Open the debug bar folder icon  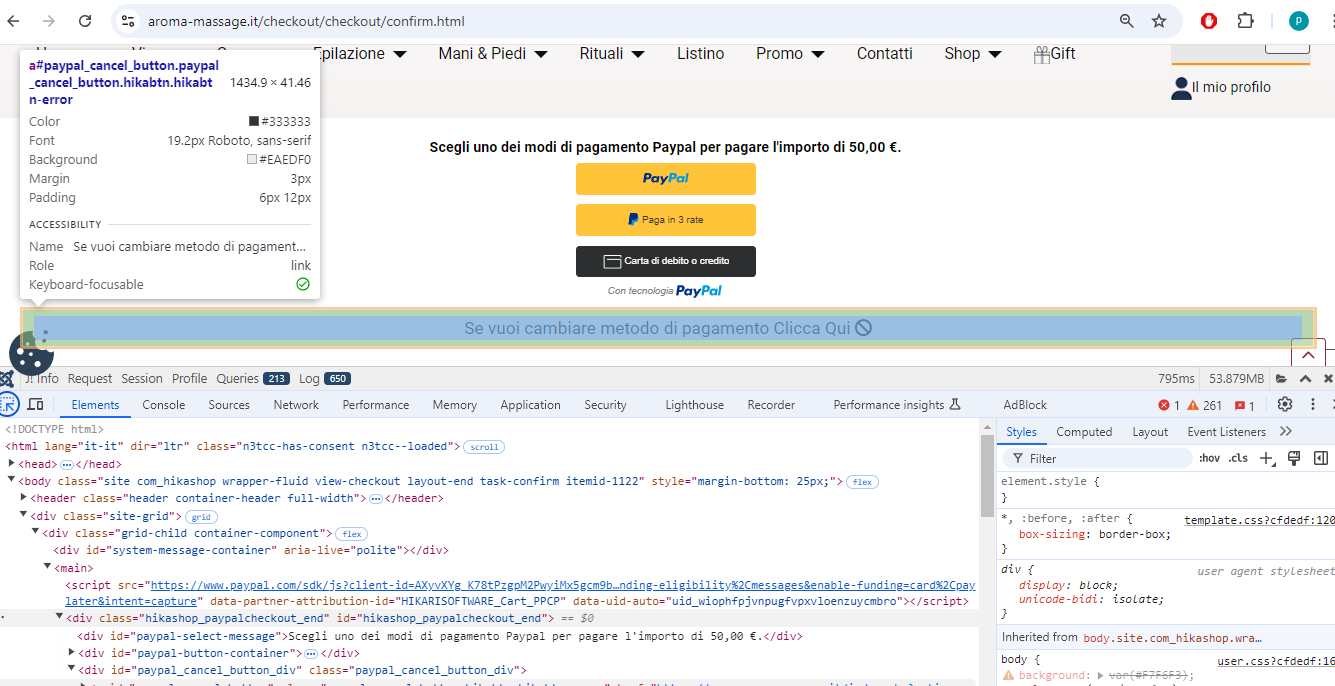coord(1281,379)
